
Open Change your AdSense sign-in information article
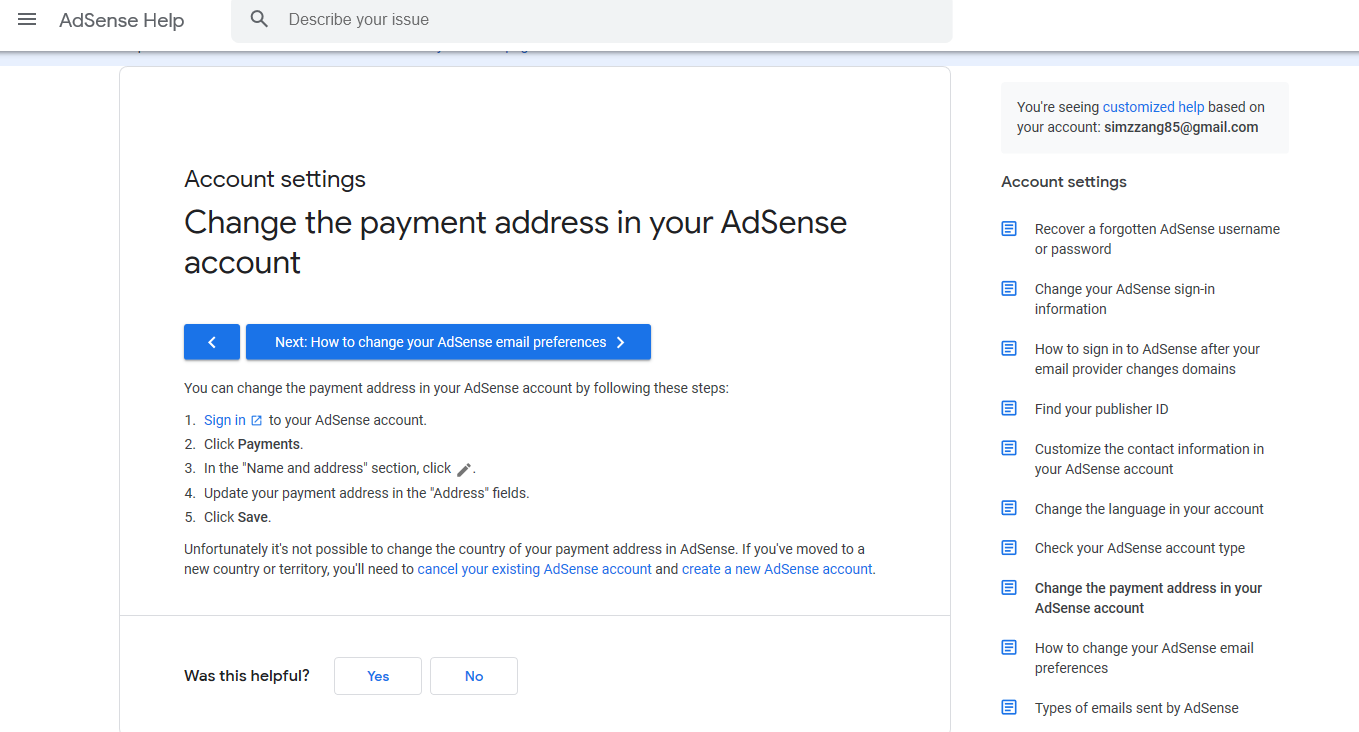point(1125,299)
